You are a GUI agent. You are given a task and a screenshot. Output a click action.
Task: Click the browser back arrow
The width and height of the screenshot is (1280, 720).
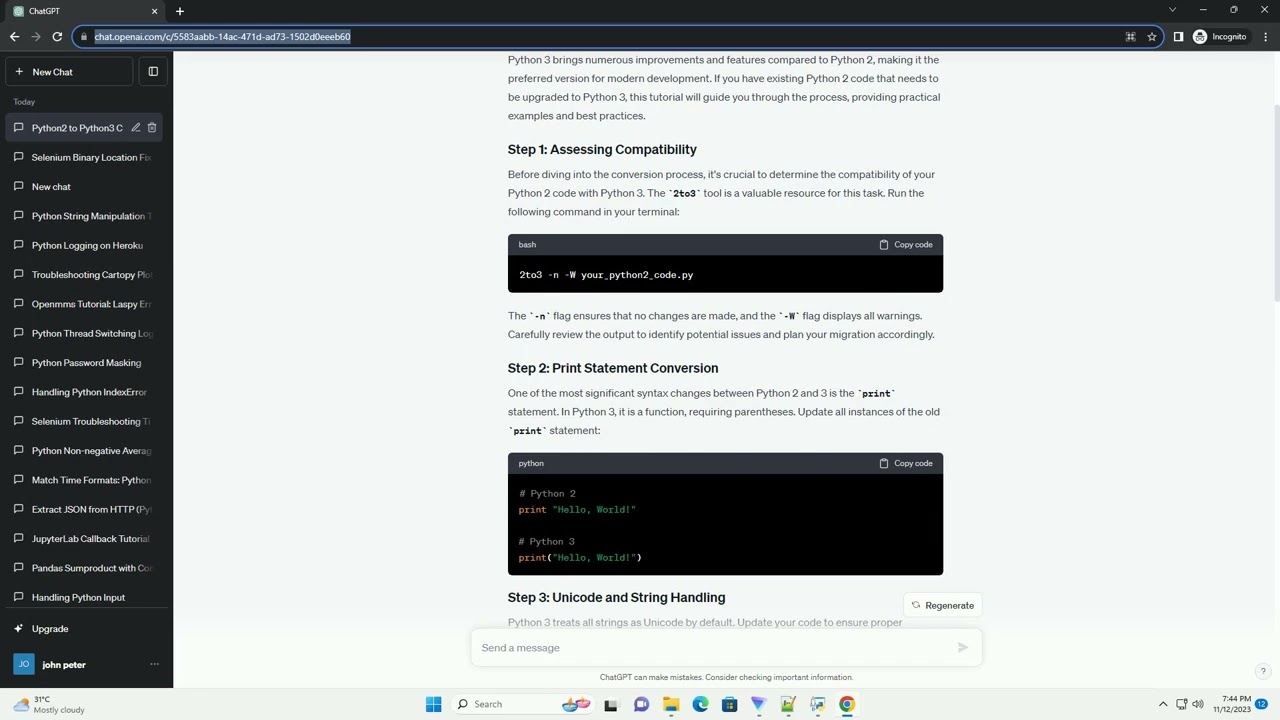14,37
